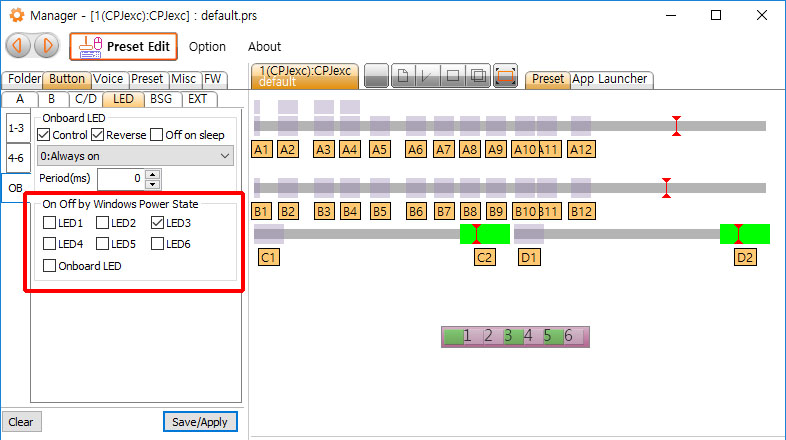The width and height of the screenshot is (786, 440).
Task: Select the A8 button label
Action: click(x=470, y=149)
